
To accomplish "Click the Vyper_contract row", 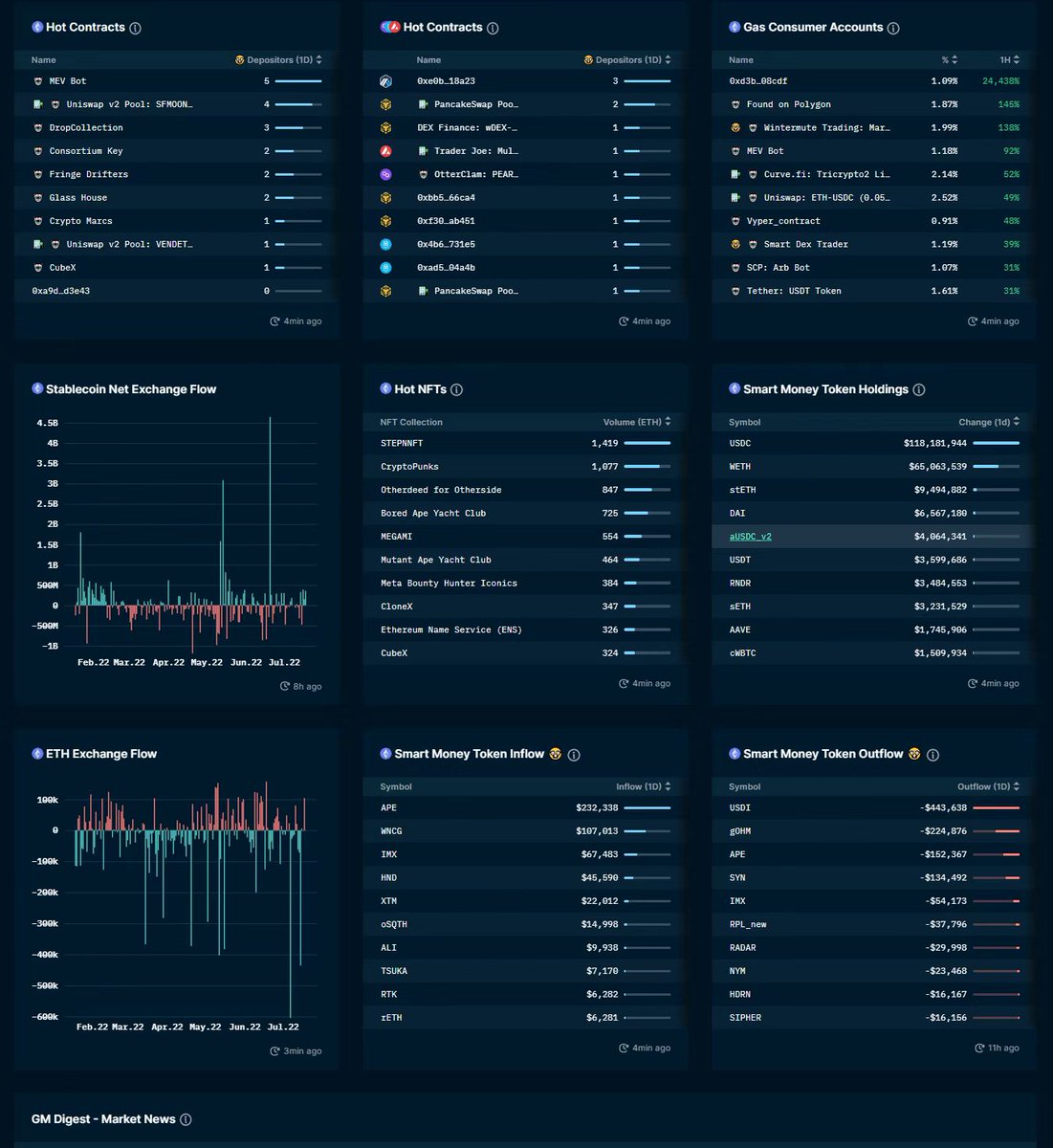I will pos(874,221).
